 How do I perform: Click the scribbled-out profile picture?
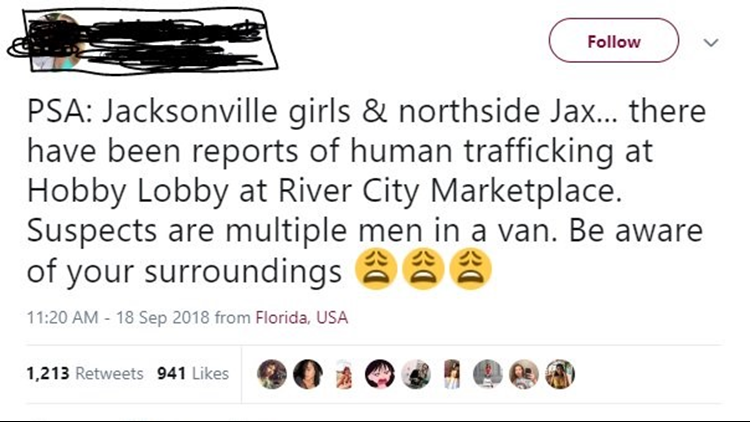(57, 42)
